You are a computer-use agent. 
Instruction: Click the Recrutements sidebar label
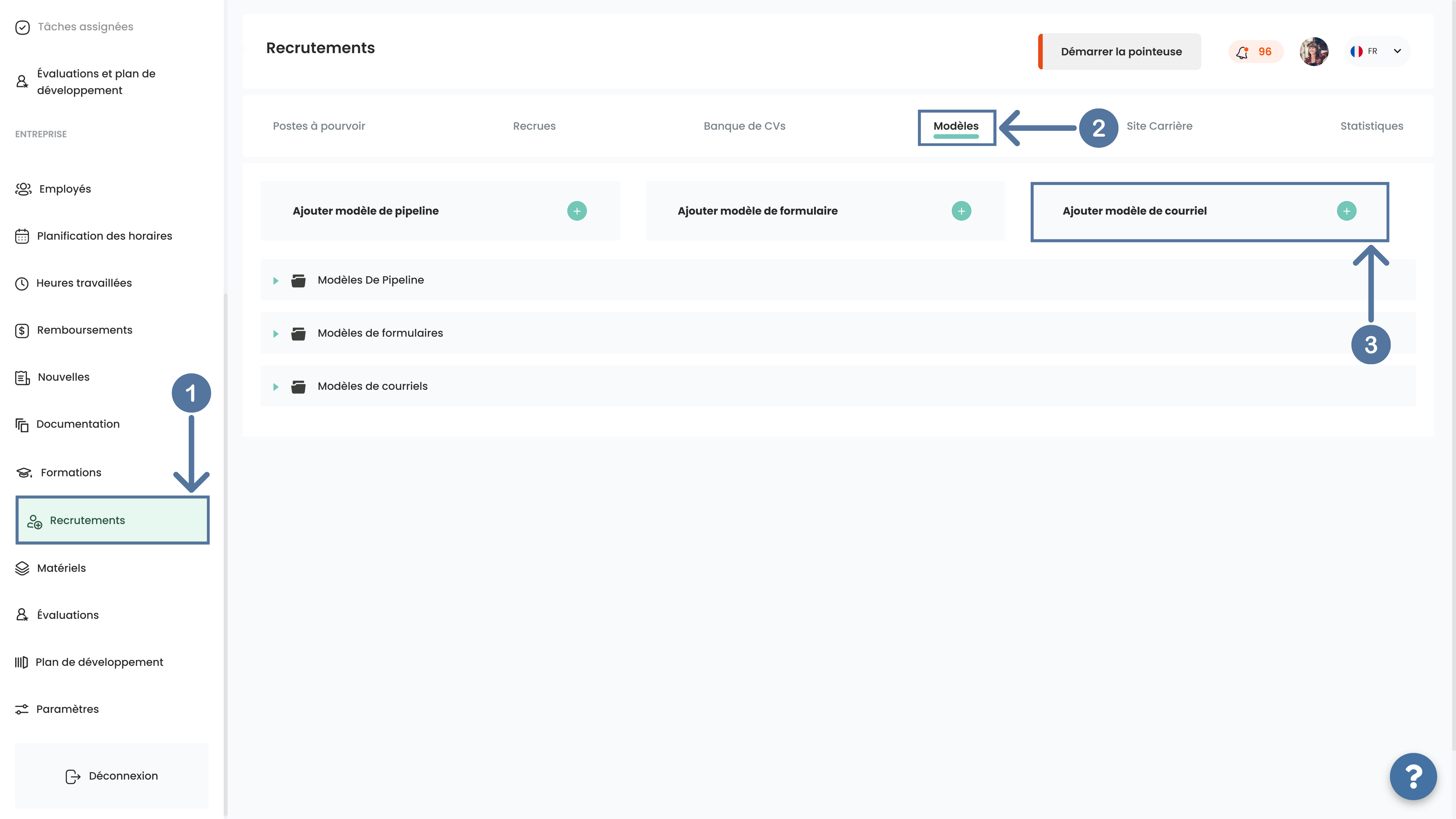tap(88, 520)
